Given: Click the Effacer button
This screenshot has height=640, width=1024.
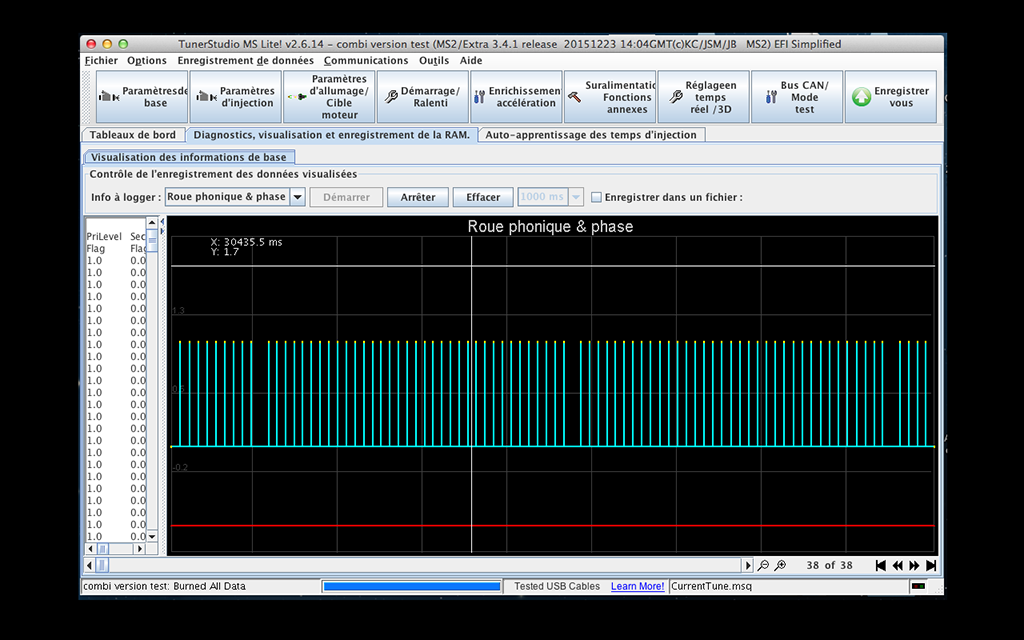Looking at the screenshot, I should (482, 197).
